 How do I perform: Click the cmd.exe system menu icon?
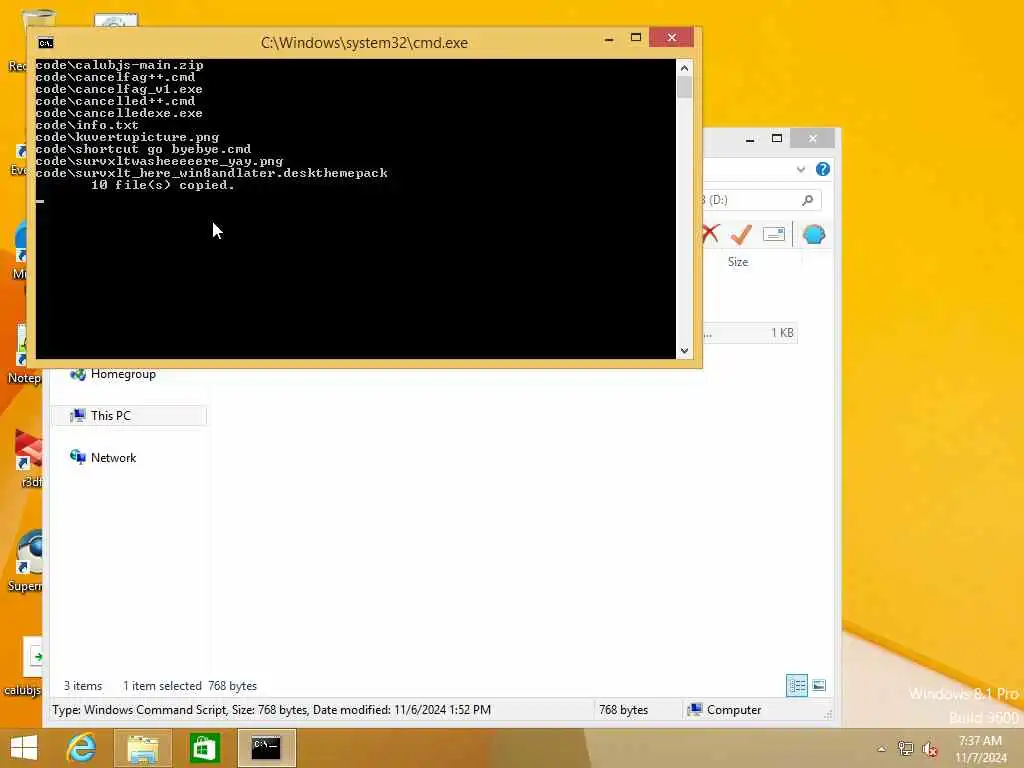click(46, 43)
